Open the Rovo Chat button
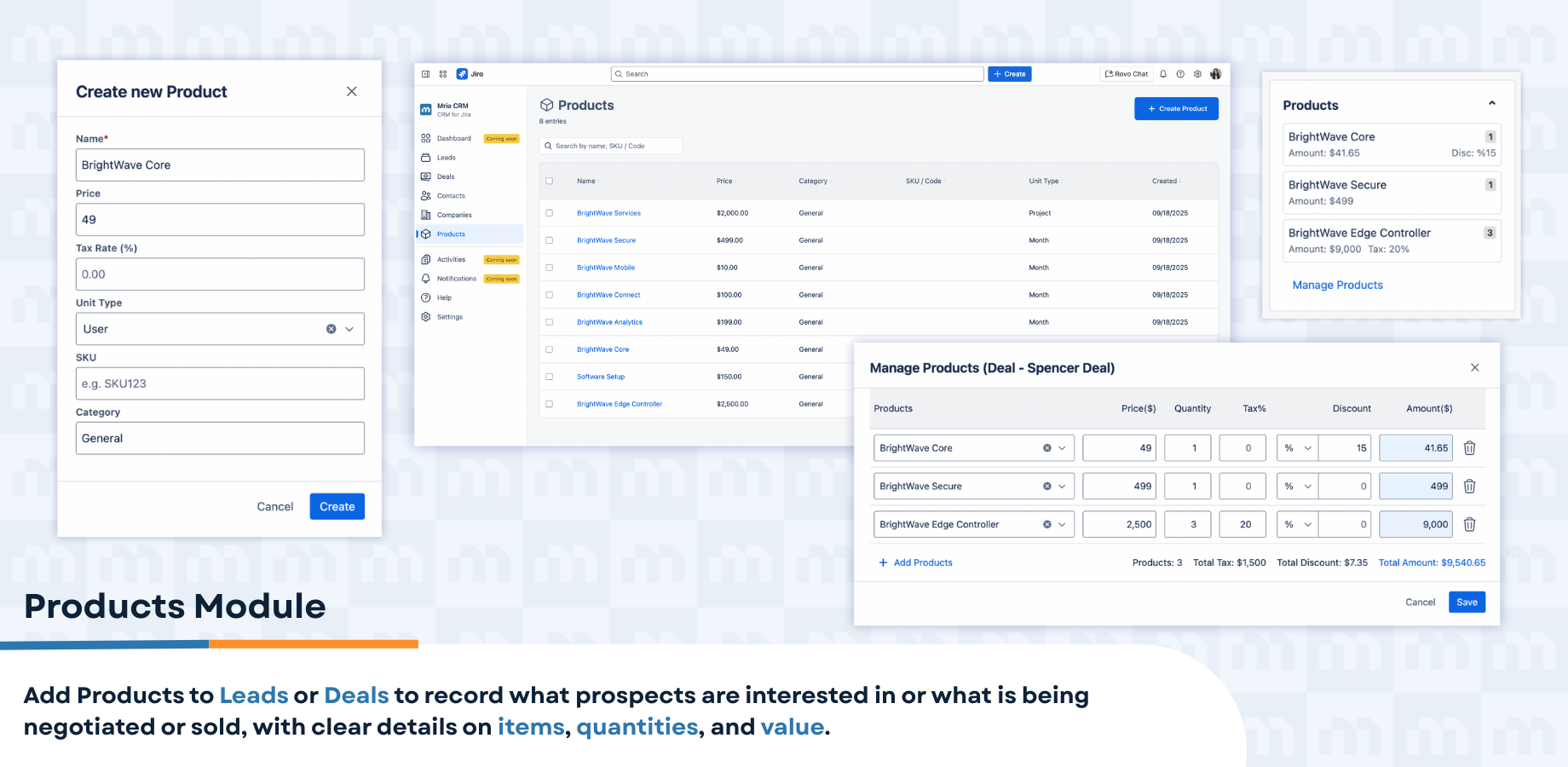This screenshot has width=1568, height=767. click(1127, 74)
